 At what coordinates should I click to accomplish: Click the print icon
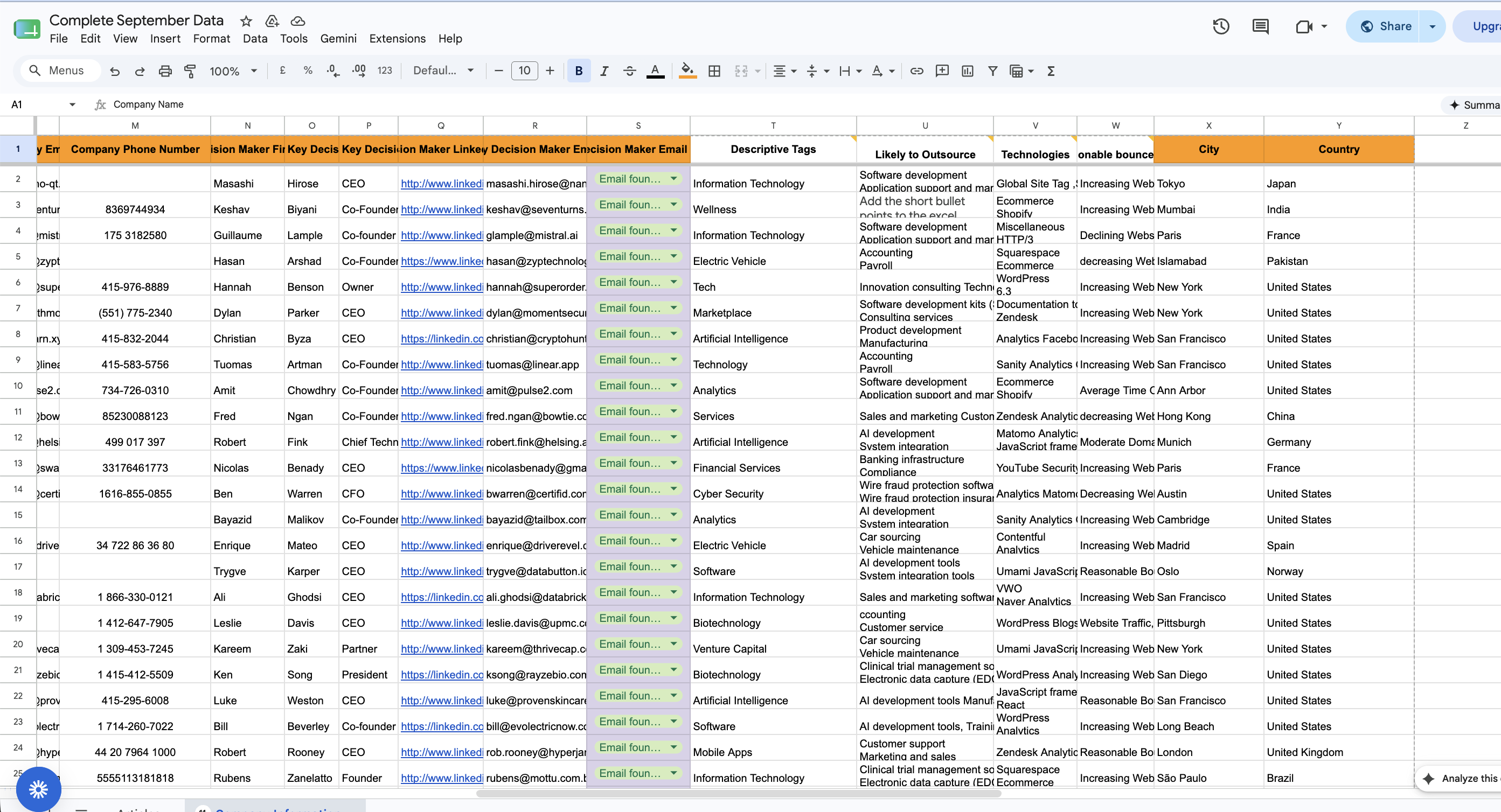coord(165,71)
